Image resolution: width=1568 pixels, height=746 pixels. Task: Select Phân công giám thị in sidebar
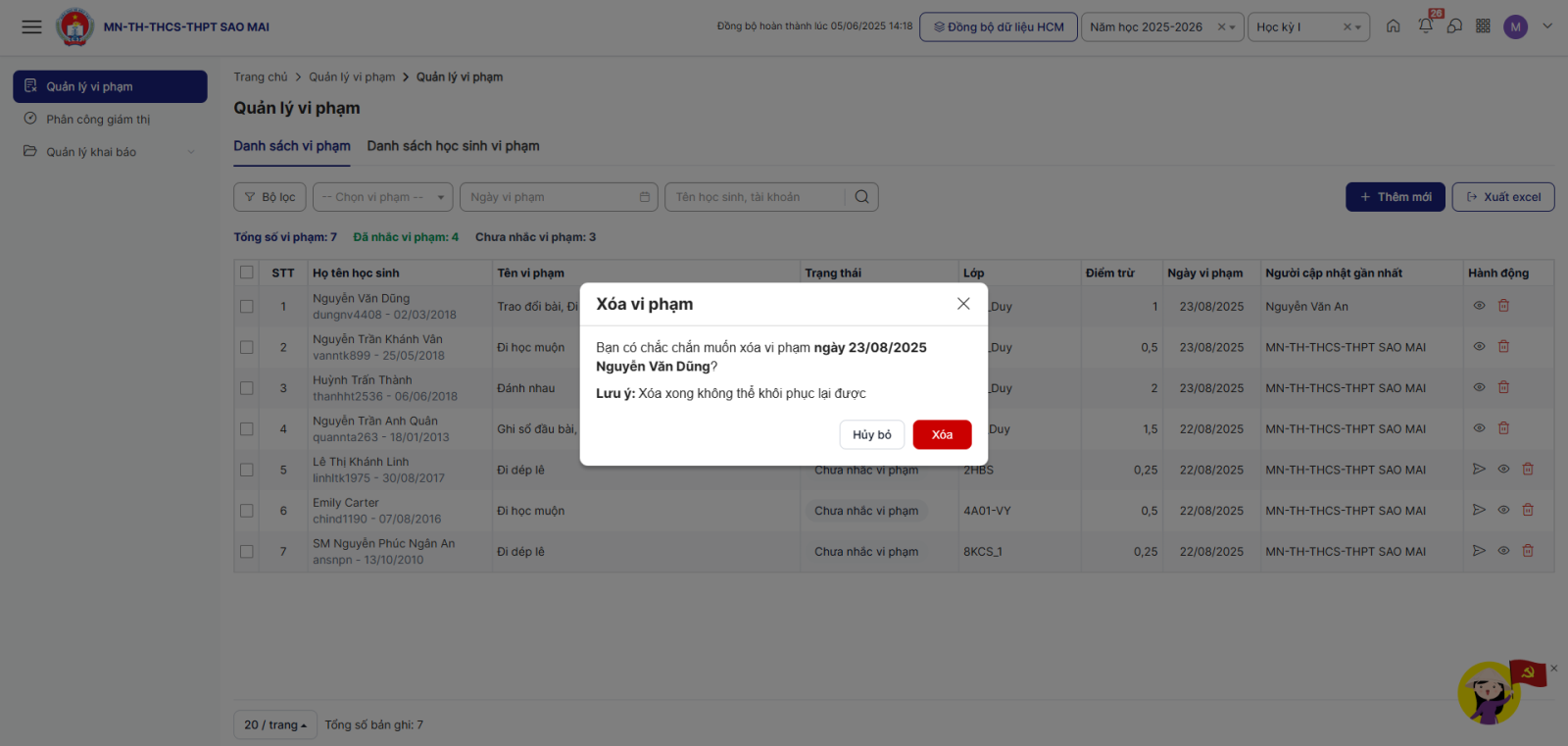pos(98,120)
